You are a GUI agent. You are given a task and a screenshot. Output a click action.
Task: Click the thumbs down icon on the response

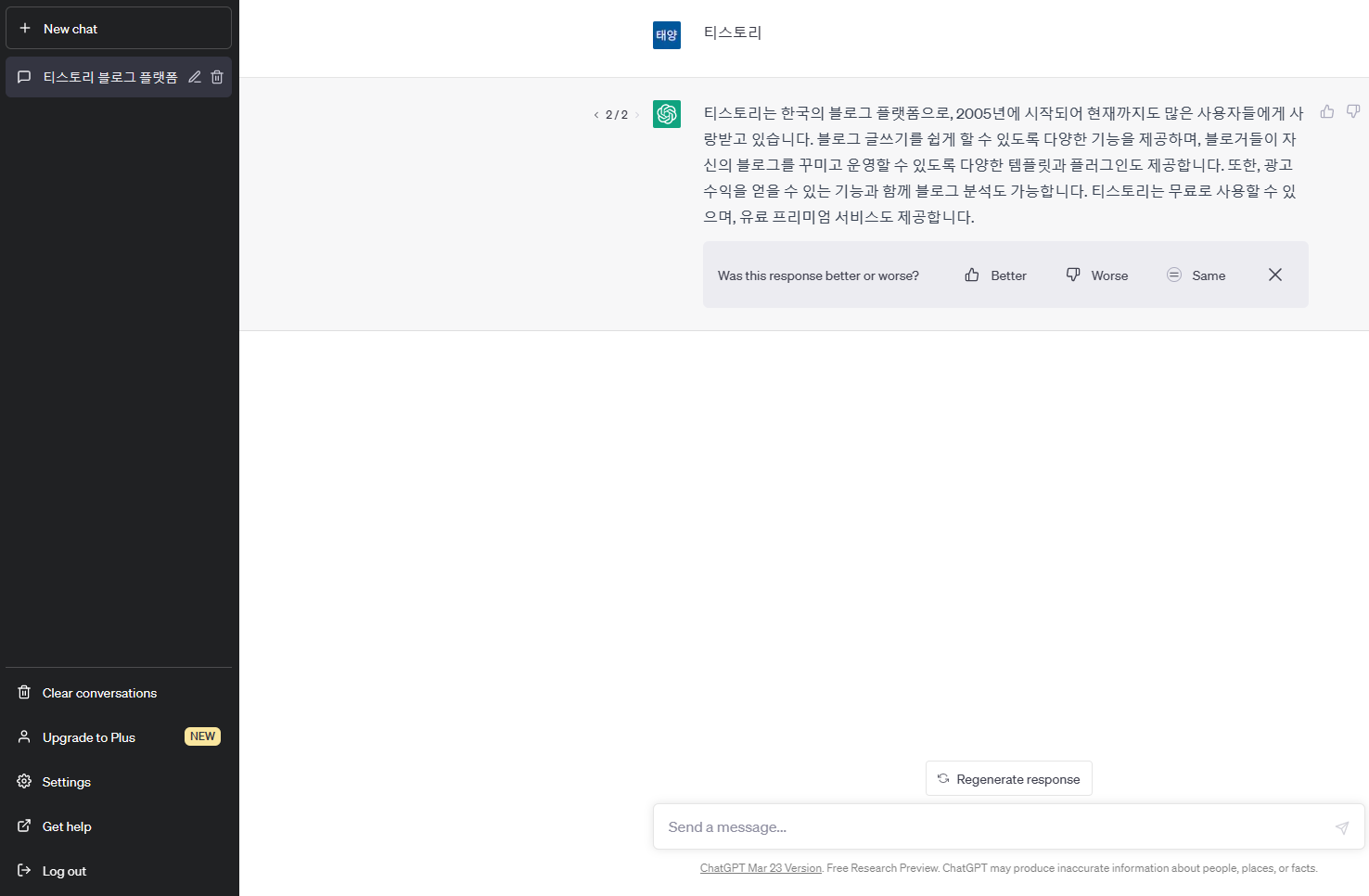1353,111
